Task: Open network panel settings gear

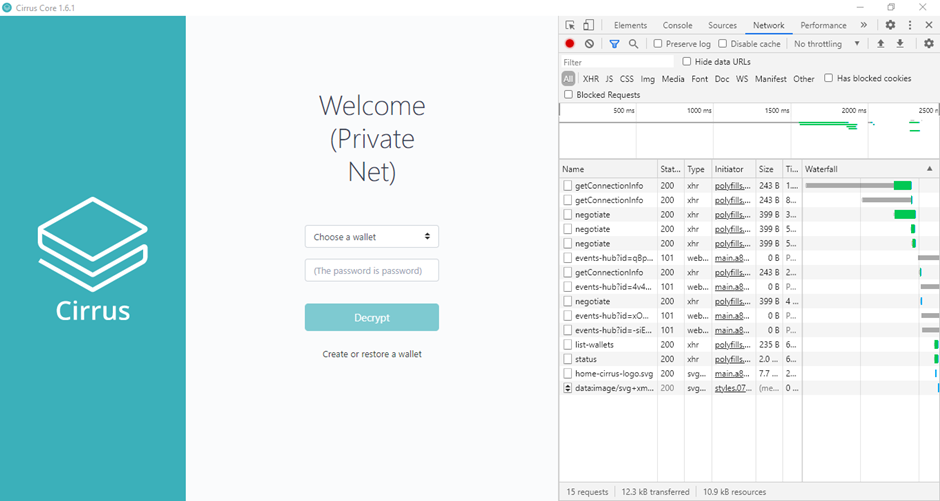Action: pyautogui.click(x=929, y=44)
